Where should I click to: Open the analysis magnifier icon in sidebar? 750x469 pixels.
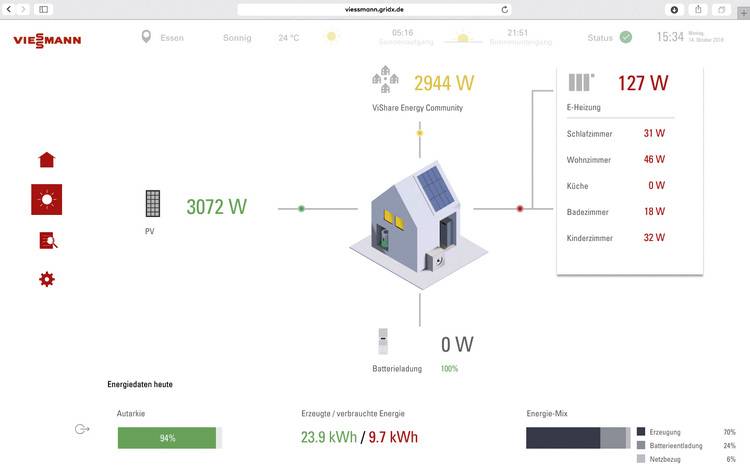pos(47,240)
